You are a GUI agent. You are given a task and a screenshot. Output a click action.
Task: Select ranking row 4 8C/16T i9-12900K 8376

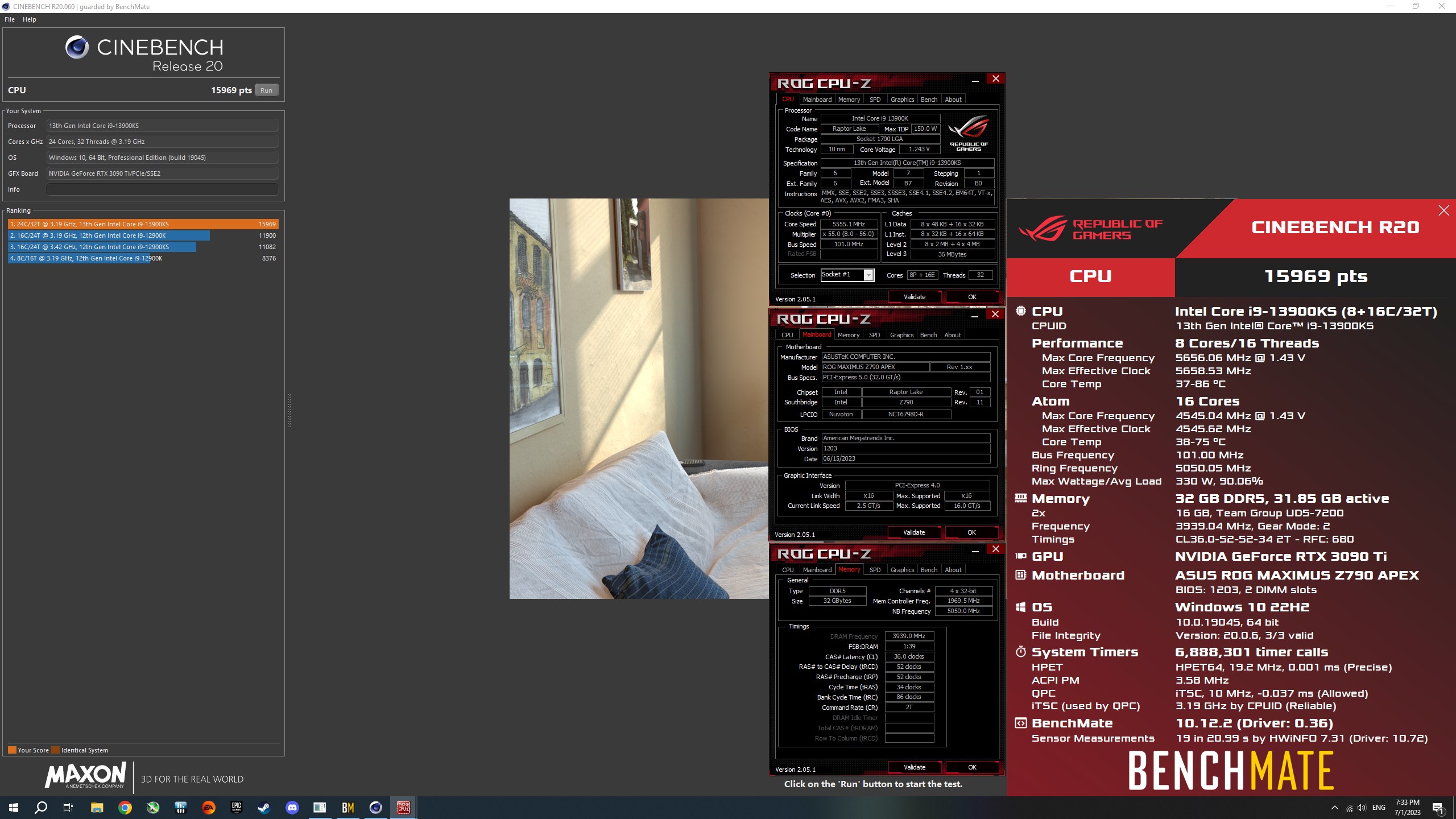coord(143,258)
